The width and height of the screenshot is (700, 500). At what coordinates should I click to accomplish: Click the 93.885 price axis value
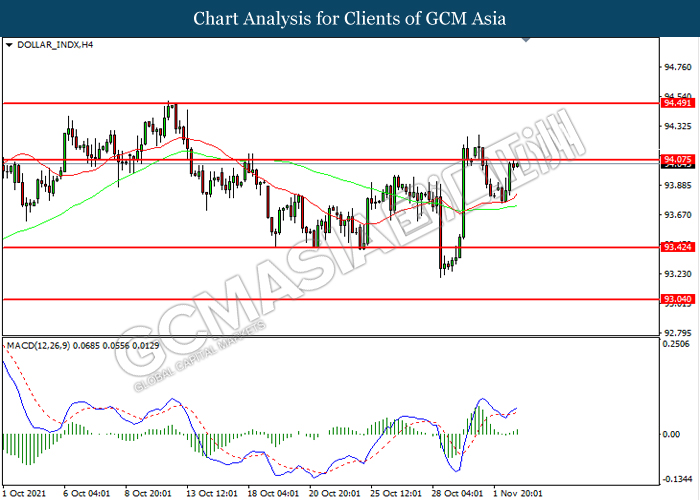point(678,185)
